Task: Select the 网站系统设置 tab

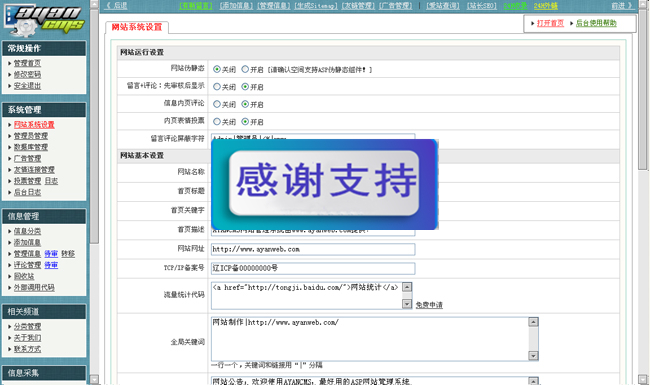Action: pos(137,27)
